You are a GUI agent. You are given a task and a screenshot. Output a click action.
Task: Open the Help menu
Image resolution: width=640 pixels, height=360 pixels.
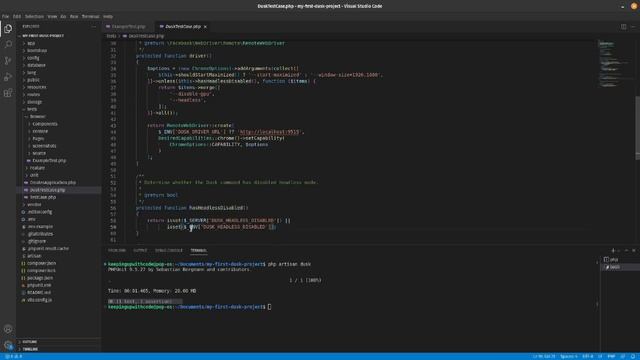click(108, 17)
